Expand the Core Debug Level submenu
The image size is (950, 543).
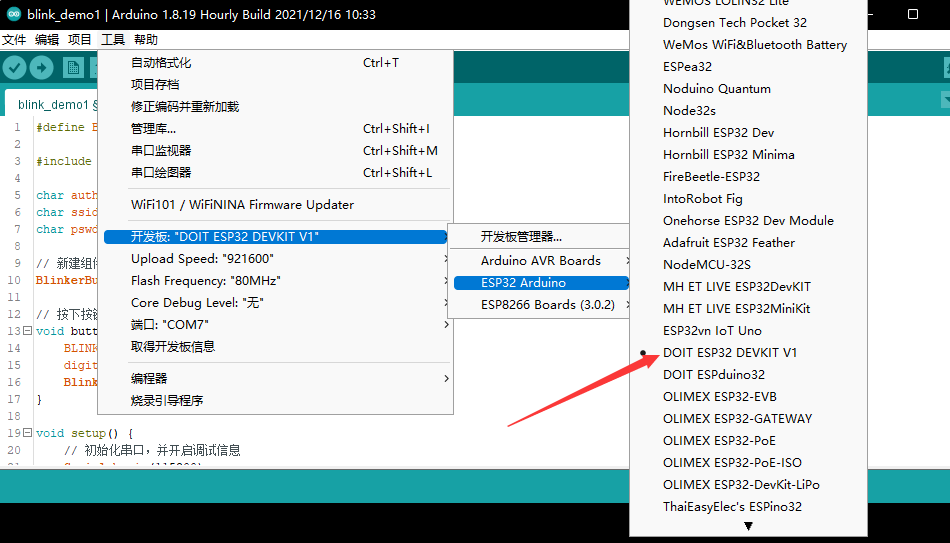(276, 302)
